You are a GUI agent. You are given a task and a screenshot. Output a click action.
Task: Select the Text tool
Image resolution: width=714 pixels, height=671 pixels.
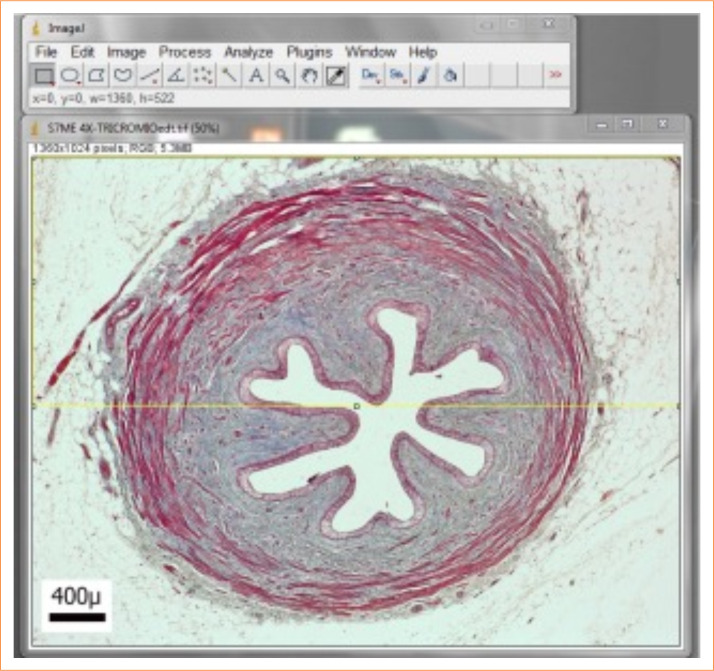point(256,75)
